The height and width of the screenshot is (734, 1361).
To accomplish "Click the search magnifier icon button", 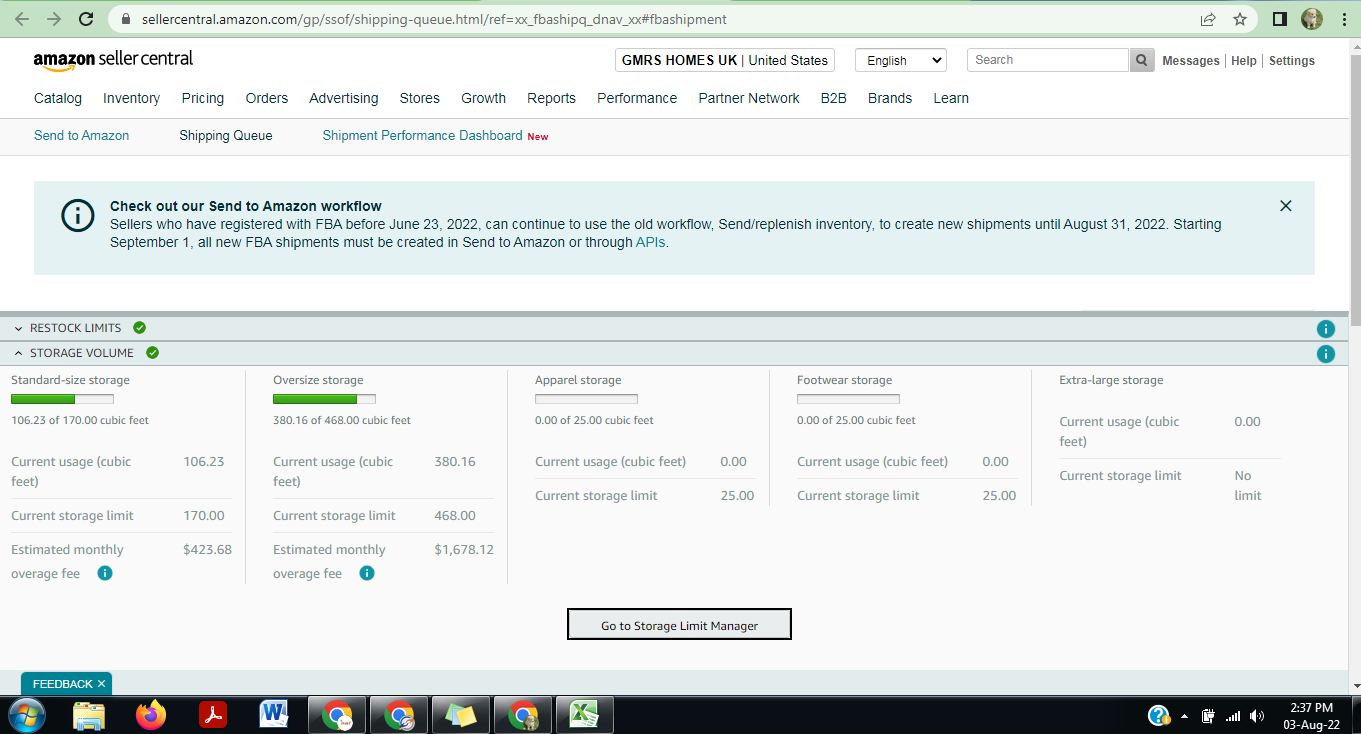I will [1142, 60].
